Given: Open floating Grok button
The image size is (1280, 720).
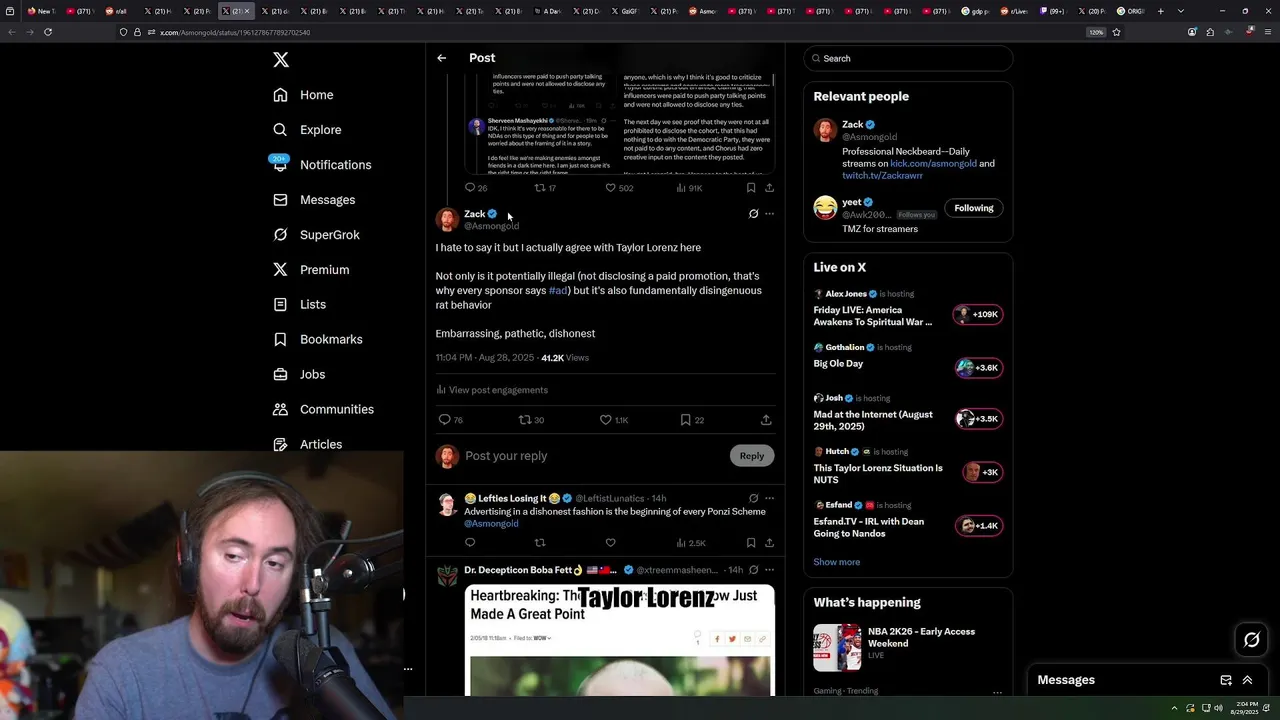Looking at the screenshot, I should [1251, 640].
